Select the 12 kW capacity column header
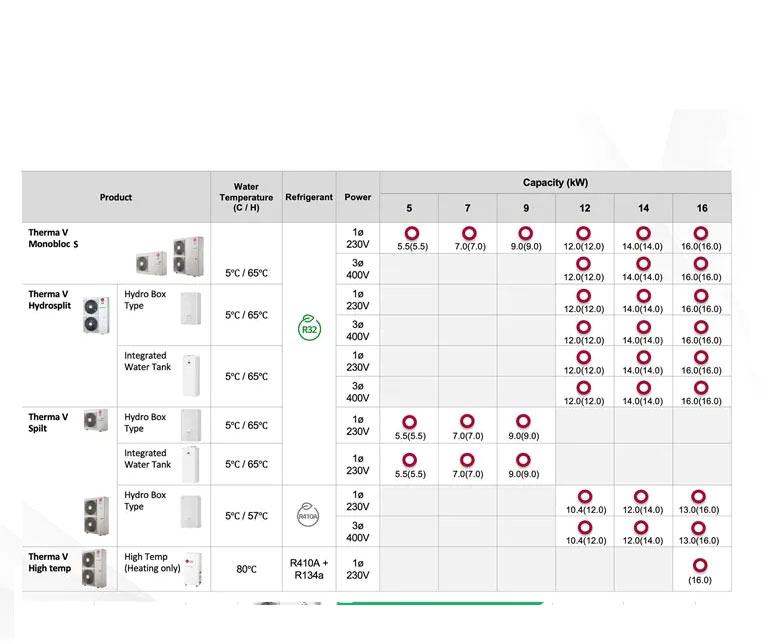Screen dimensions: 768x644 click(584, 208)
